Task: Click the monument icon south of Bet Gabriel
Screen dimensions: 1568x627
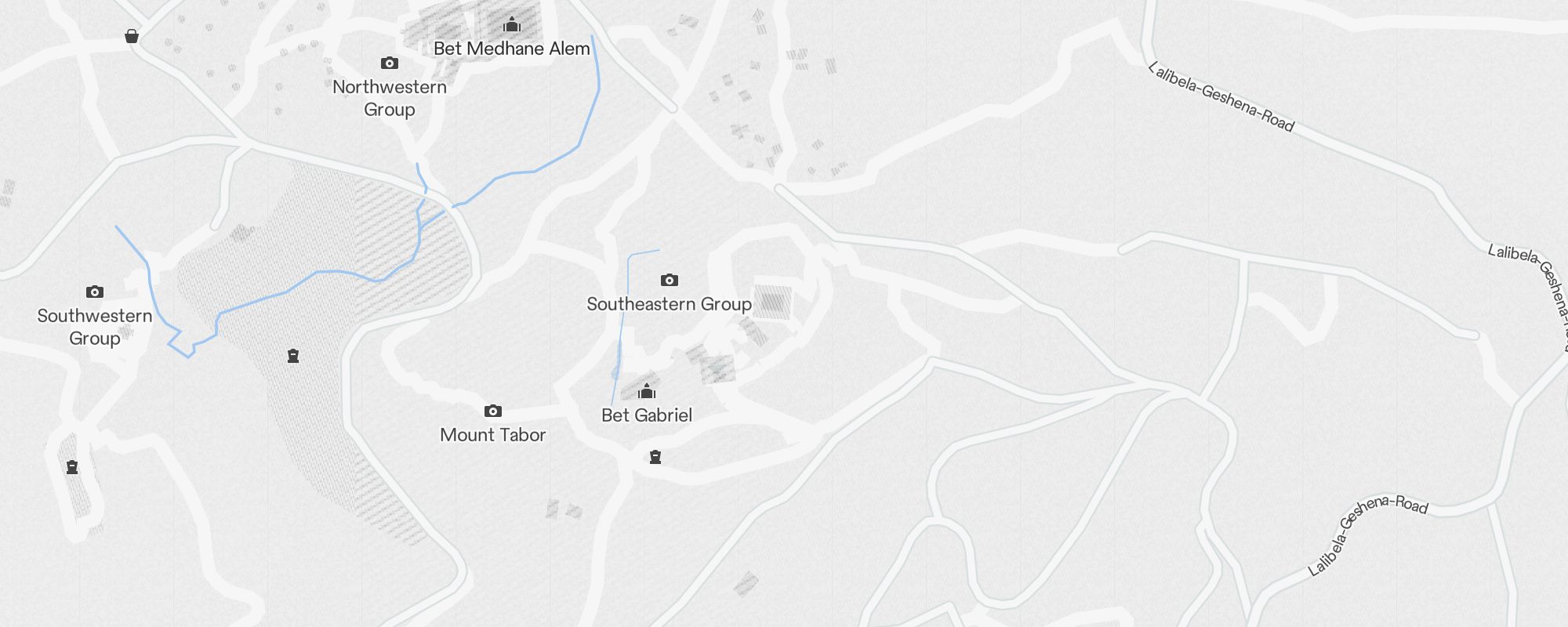Action: [x=655, y=457]
